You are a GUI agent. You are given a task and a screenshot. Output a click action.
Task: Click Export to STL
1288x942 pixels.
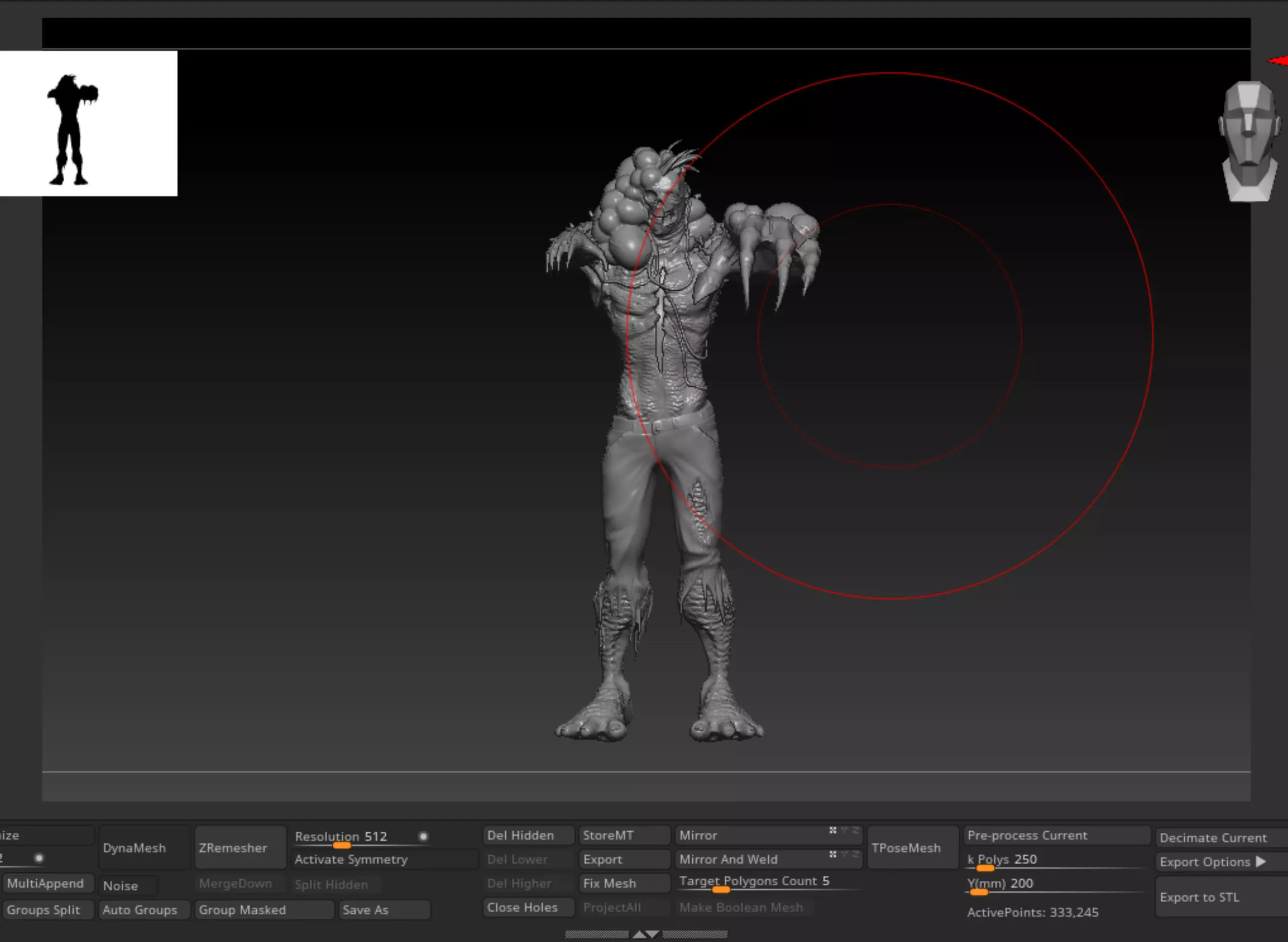[x=1221, y=897]
